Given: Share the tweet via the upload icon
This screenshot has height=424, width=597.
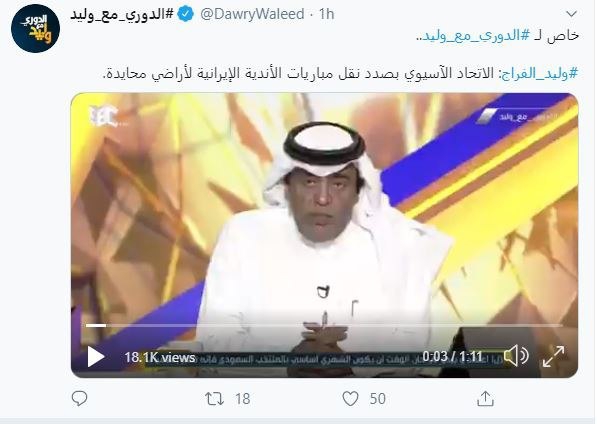Looking at the screenshot, I should (x=485, y=398).
